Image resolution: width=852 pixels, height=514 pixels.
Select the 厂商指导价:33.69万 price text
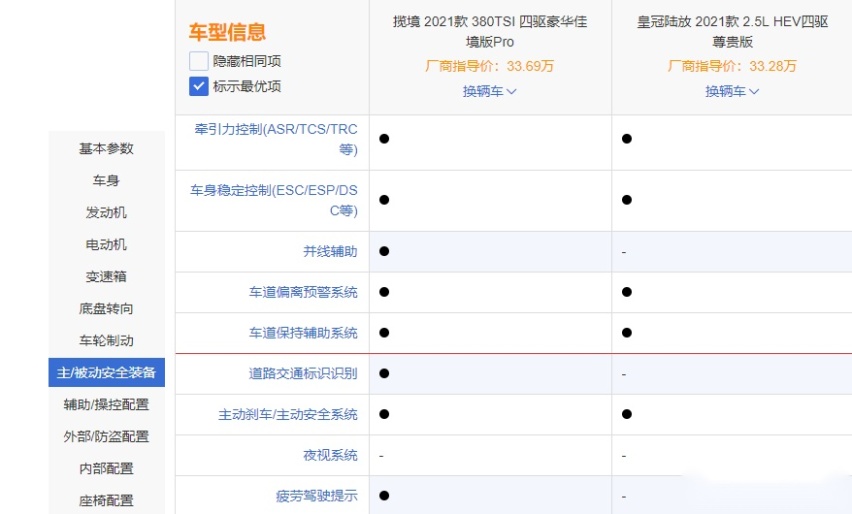tap(490, 66)
